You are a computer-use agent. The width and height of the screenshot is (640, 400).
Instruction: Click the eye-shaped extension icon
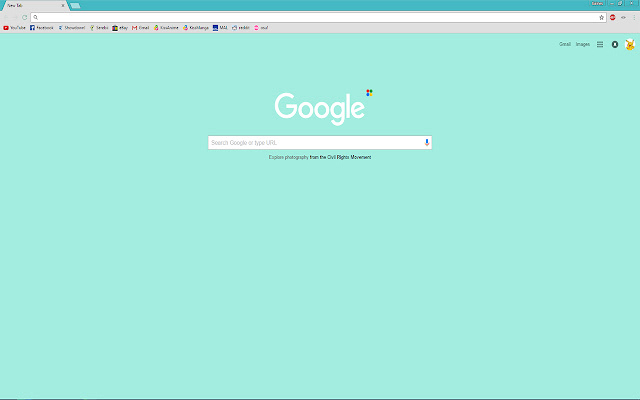(623, 18)
